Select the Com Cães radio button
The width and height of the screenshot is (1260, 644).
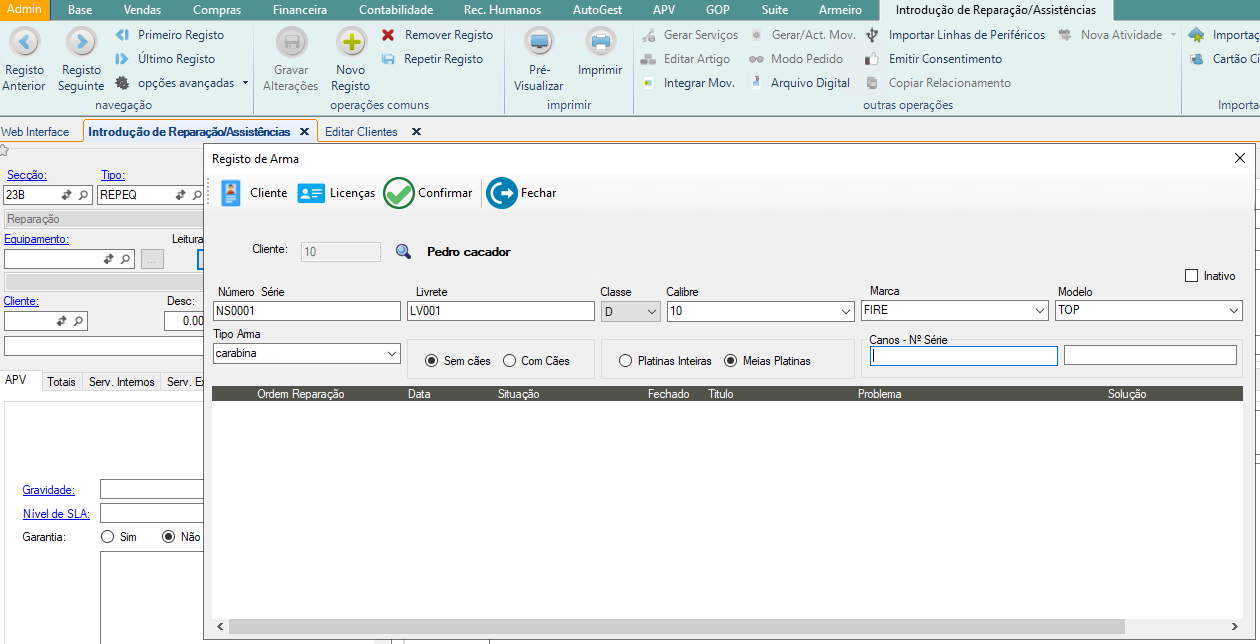pyautogui.click(x=510, y=361)
